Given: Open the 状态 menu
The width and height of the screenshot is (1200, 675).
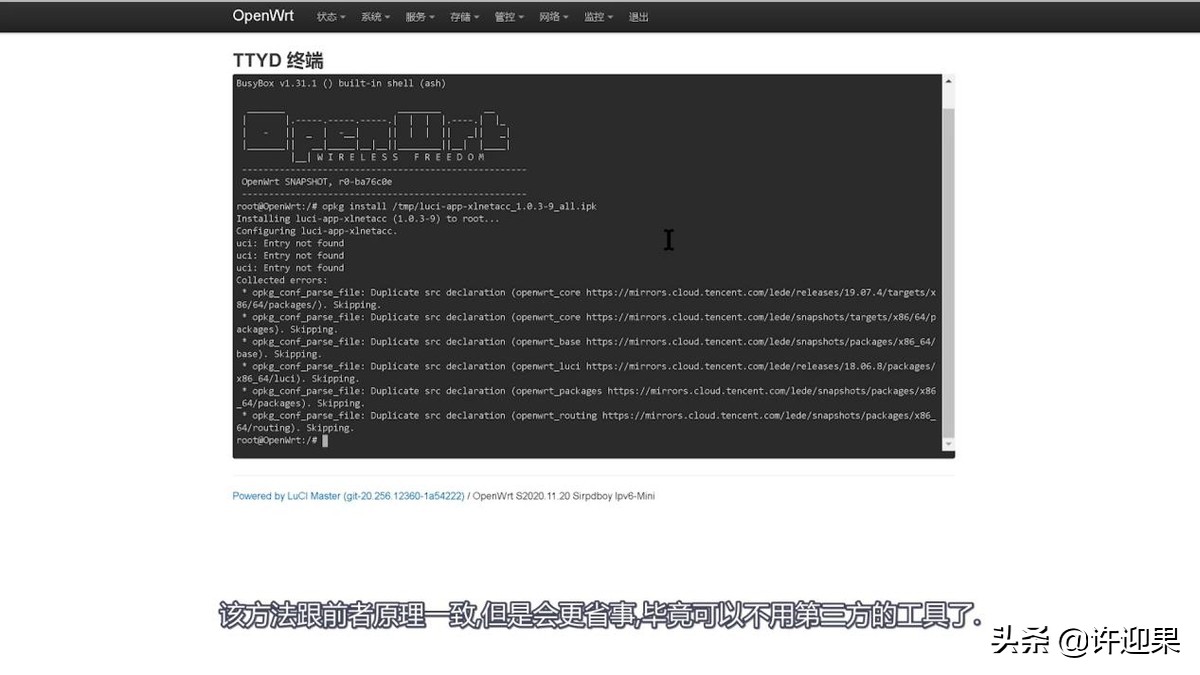Looking at the screenshot, I should [331, 17].
